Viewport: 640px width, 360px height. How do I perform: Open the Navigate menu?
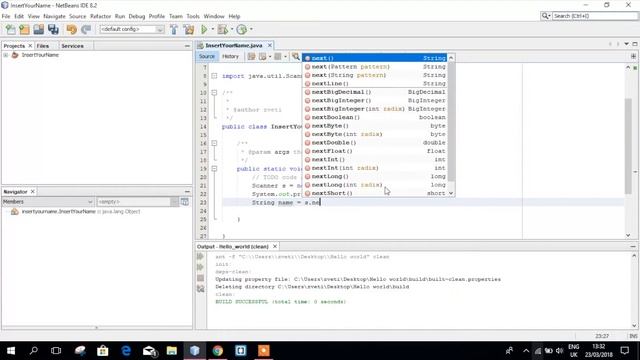pos(54,16)
